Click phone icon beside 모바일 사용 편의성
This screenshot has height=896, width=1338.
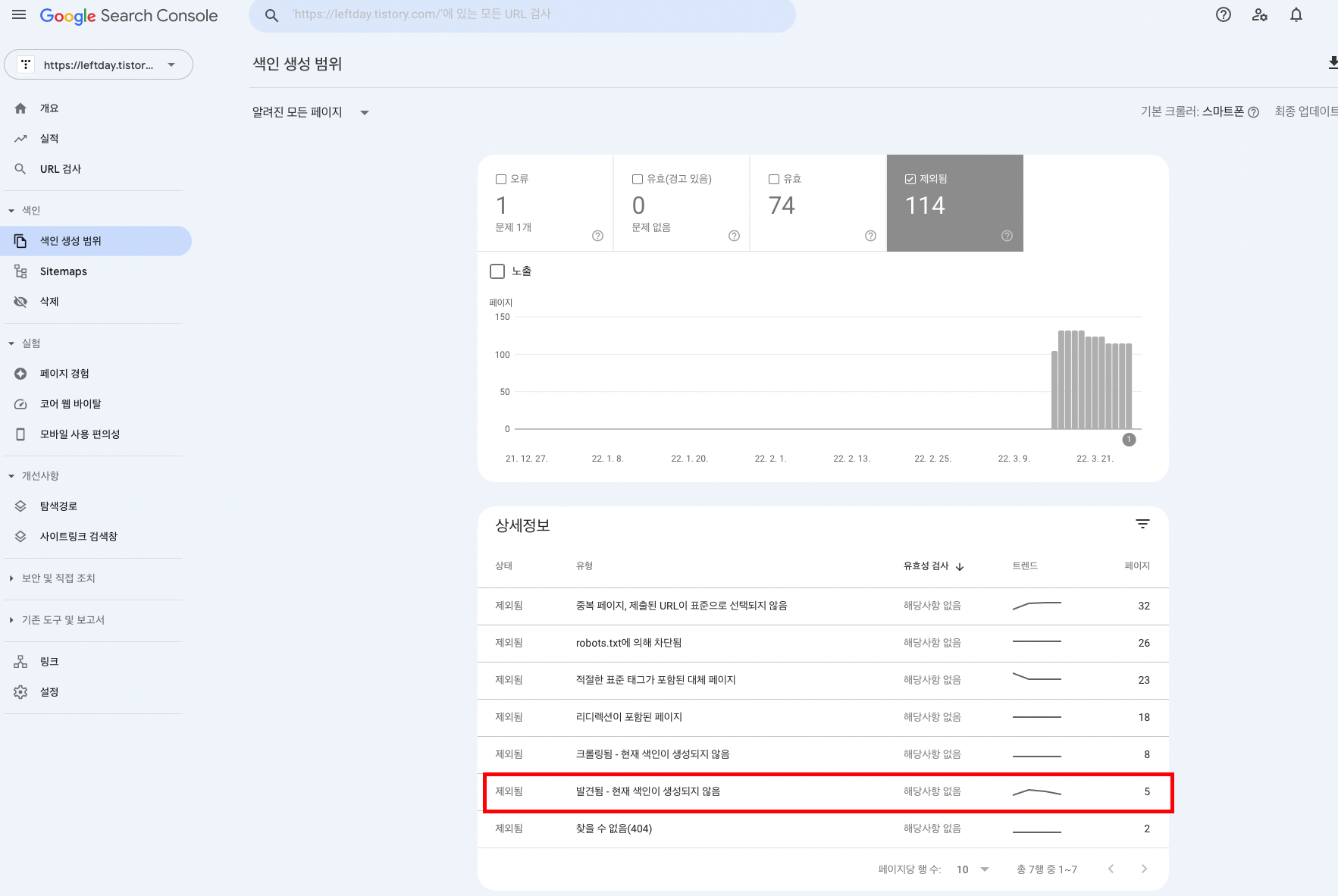20,434
